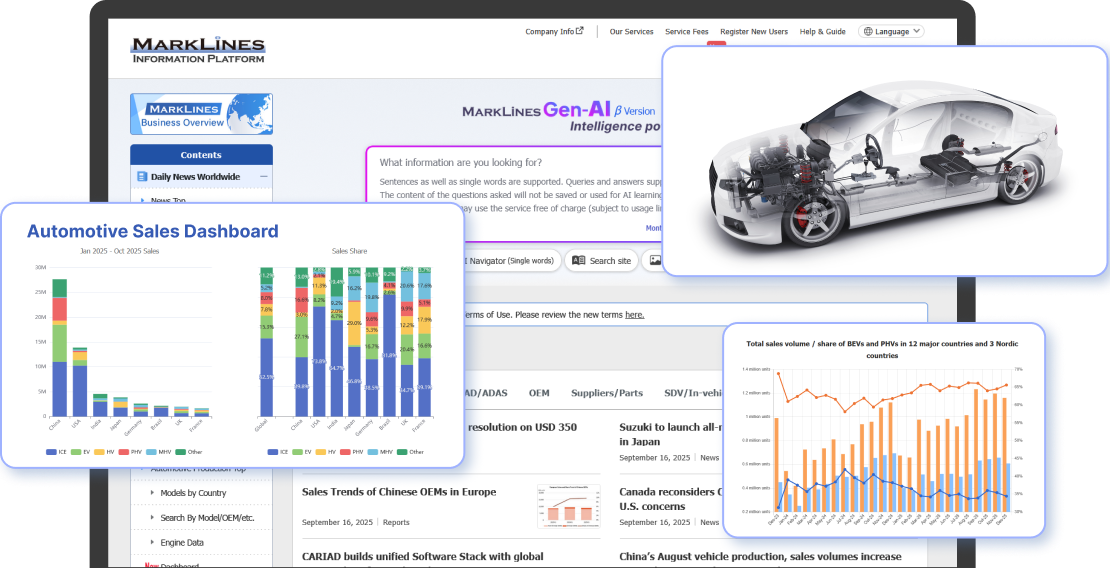Open the Language dropdown

tap(891, 32)
